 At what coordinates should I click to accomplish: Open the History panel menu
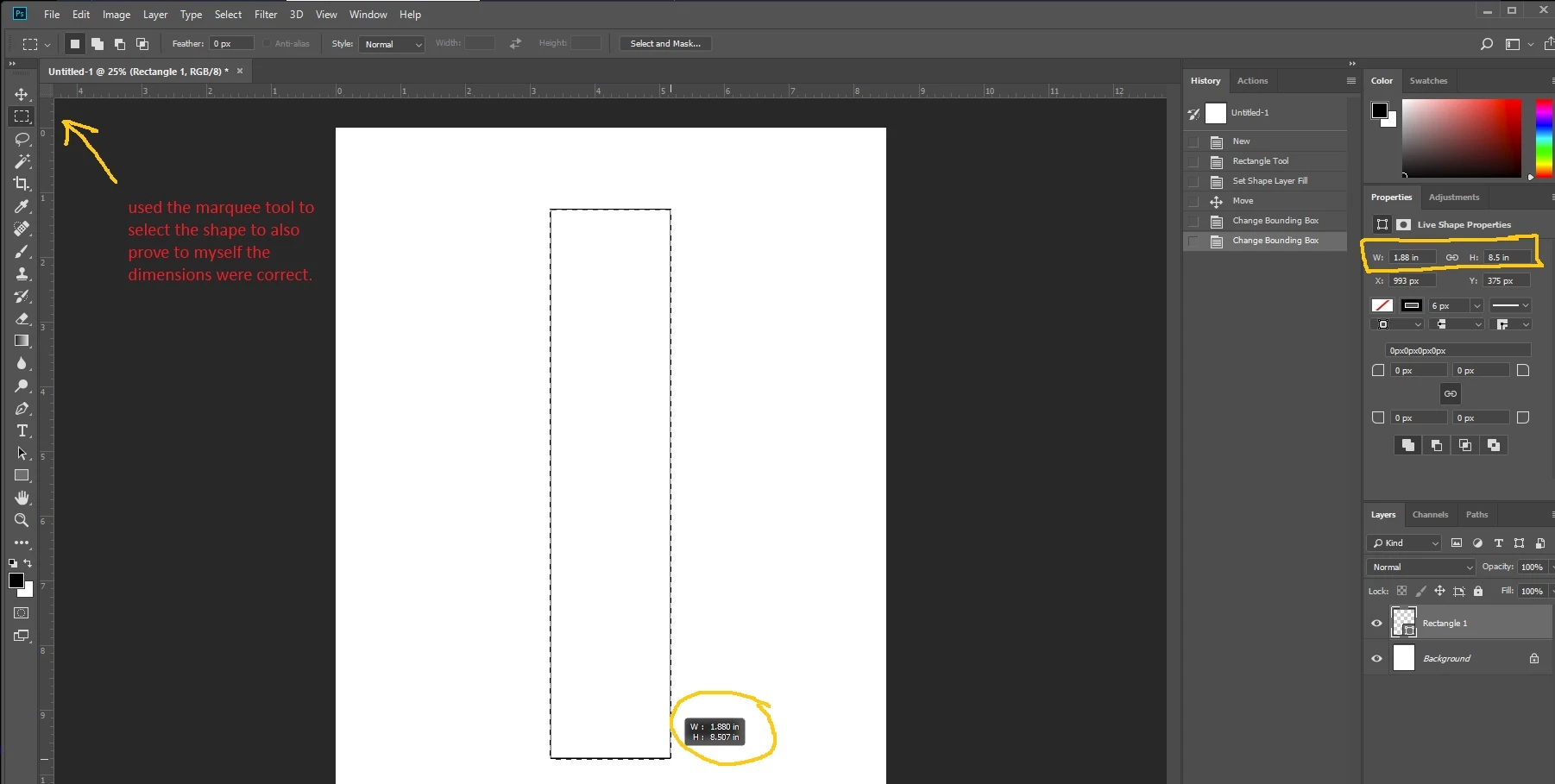(x=1351, y=80)
